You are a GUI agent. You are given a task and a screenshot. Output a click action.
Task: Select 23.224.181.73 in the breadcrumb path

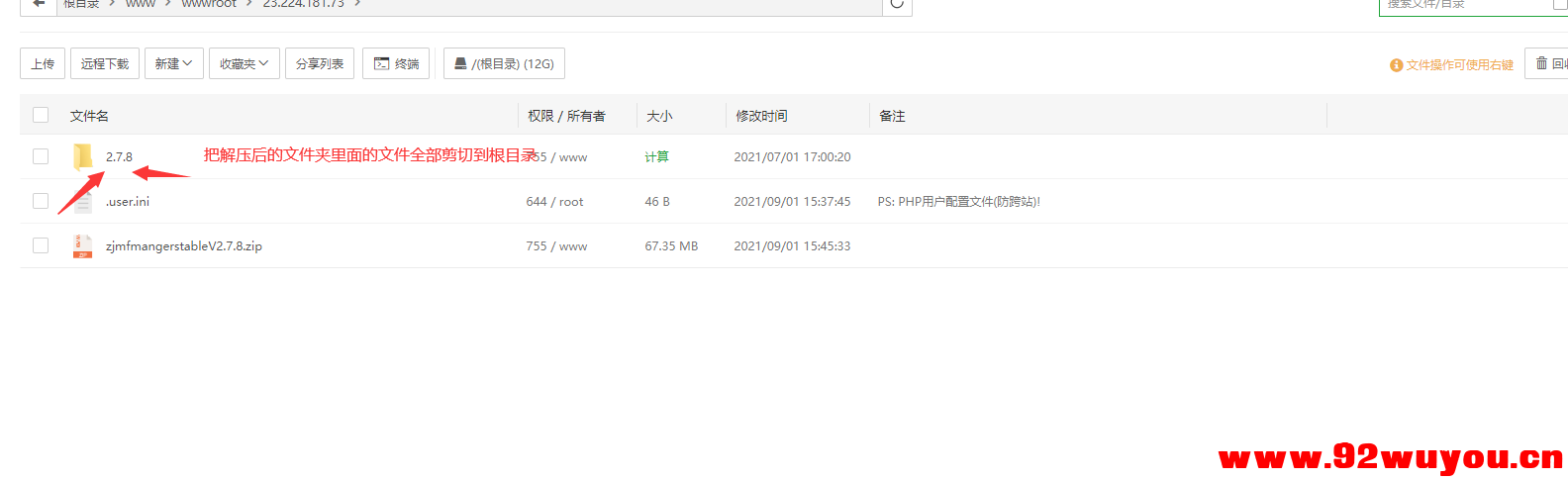point(303,4)
